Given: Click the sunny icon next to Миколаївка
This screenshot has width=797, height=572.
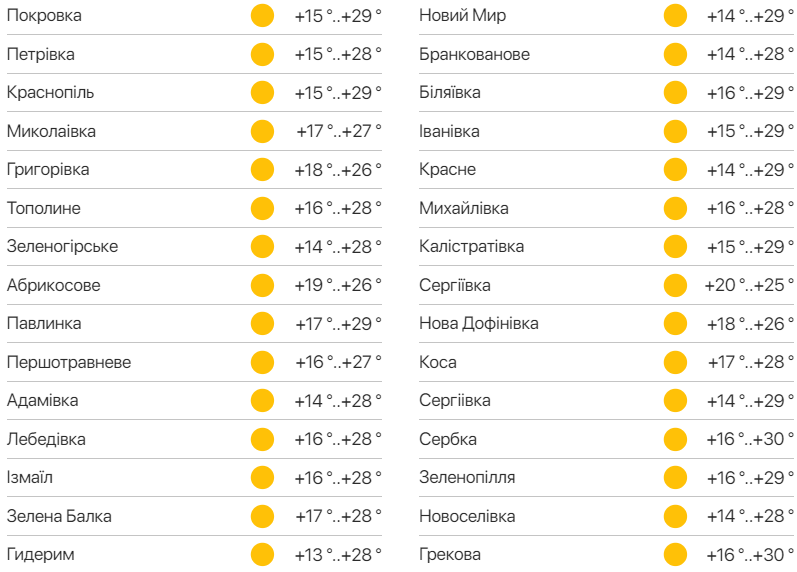Looking at the screenshot, I should click(262, 131).
